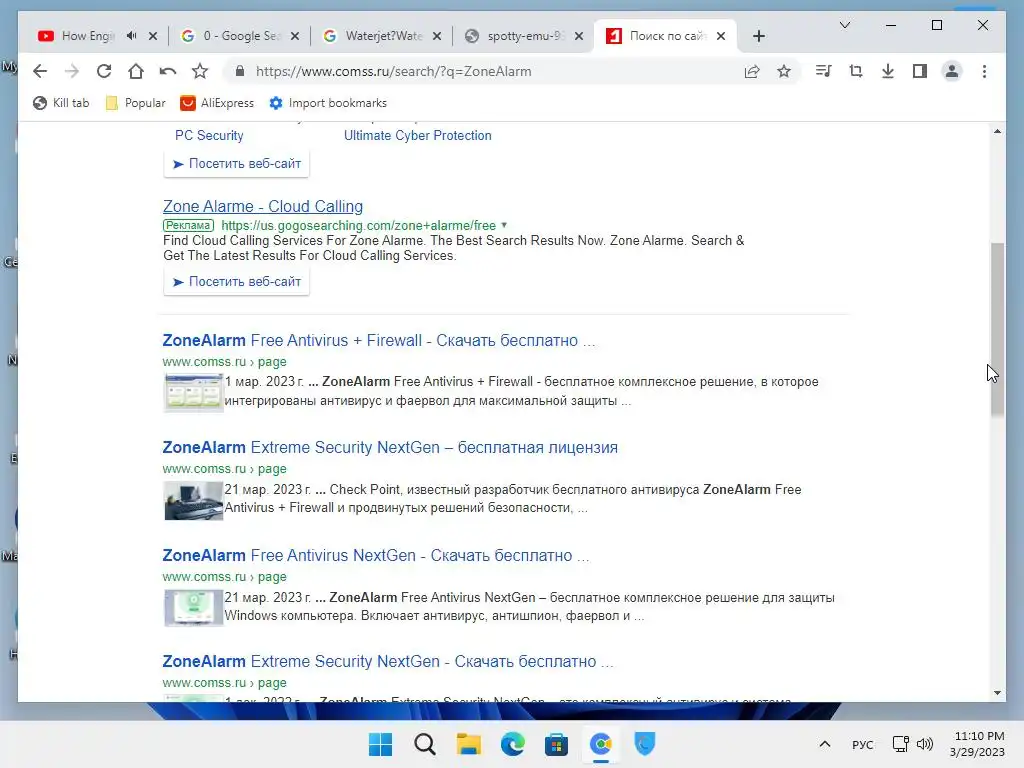
Task: Mute the YouTube tab speaker icon
Action: (x=131, y=36)
